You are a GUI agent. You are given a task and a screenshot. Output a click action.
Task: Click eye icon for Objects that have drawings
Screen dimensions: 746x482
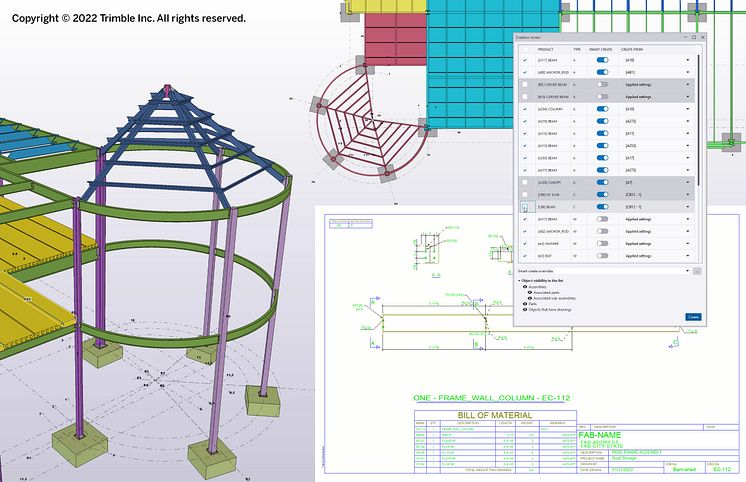(524, 309)
